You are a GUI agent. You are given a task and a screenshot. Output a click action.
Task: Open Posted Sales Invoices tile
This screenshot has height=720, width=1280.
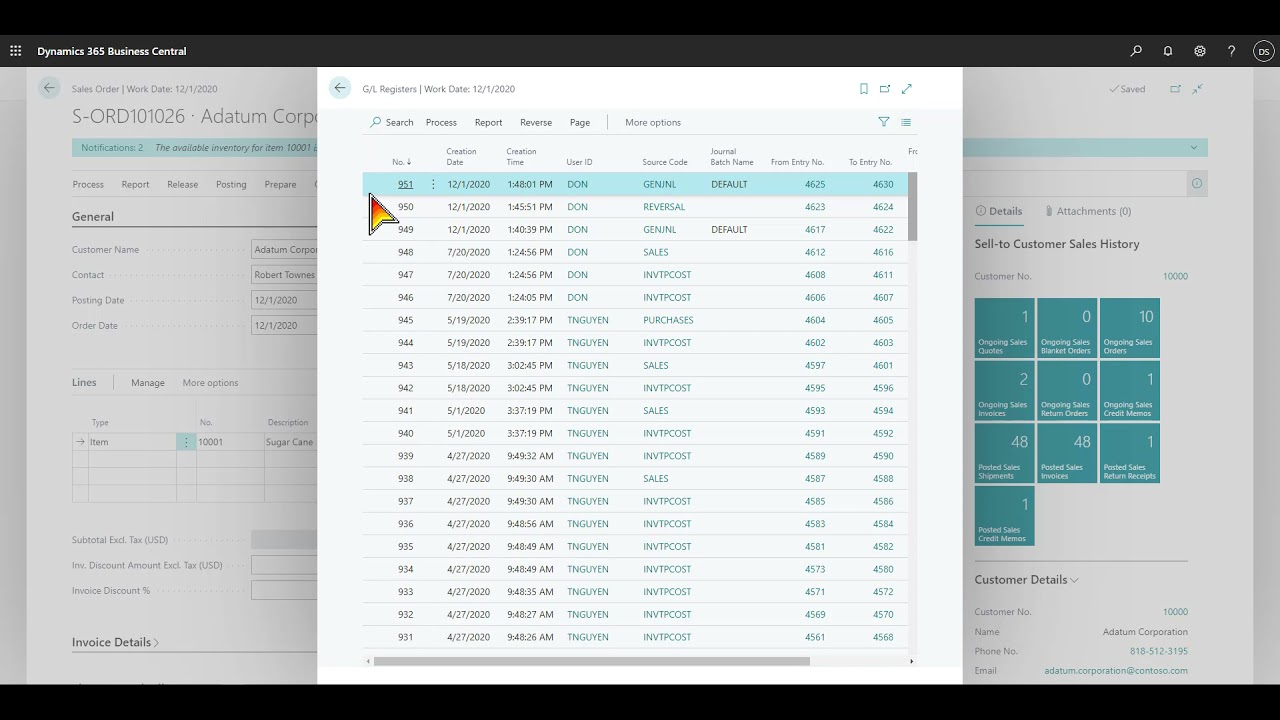1067,453
